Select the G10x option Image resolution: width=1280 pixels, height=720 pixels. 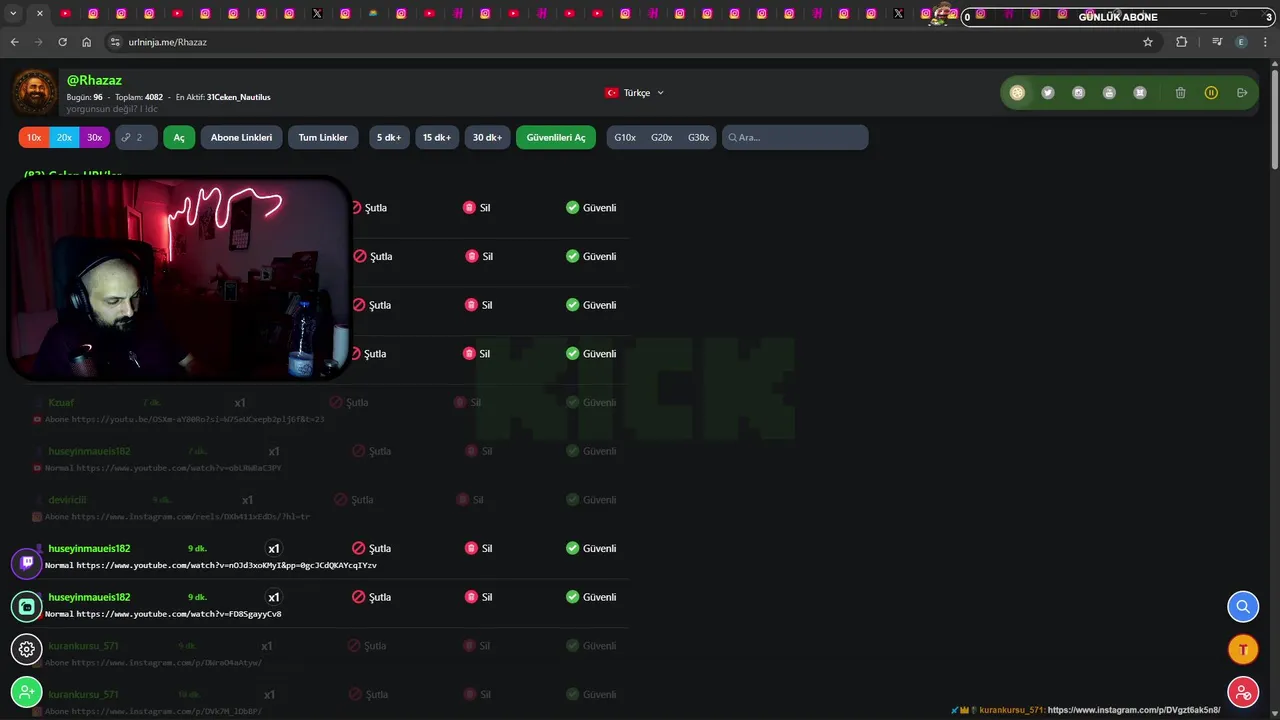(625, 137)
